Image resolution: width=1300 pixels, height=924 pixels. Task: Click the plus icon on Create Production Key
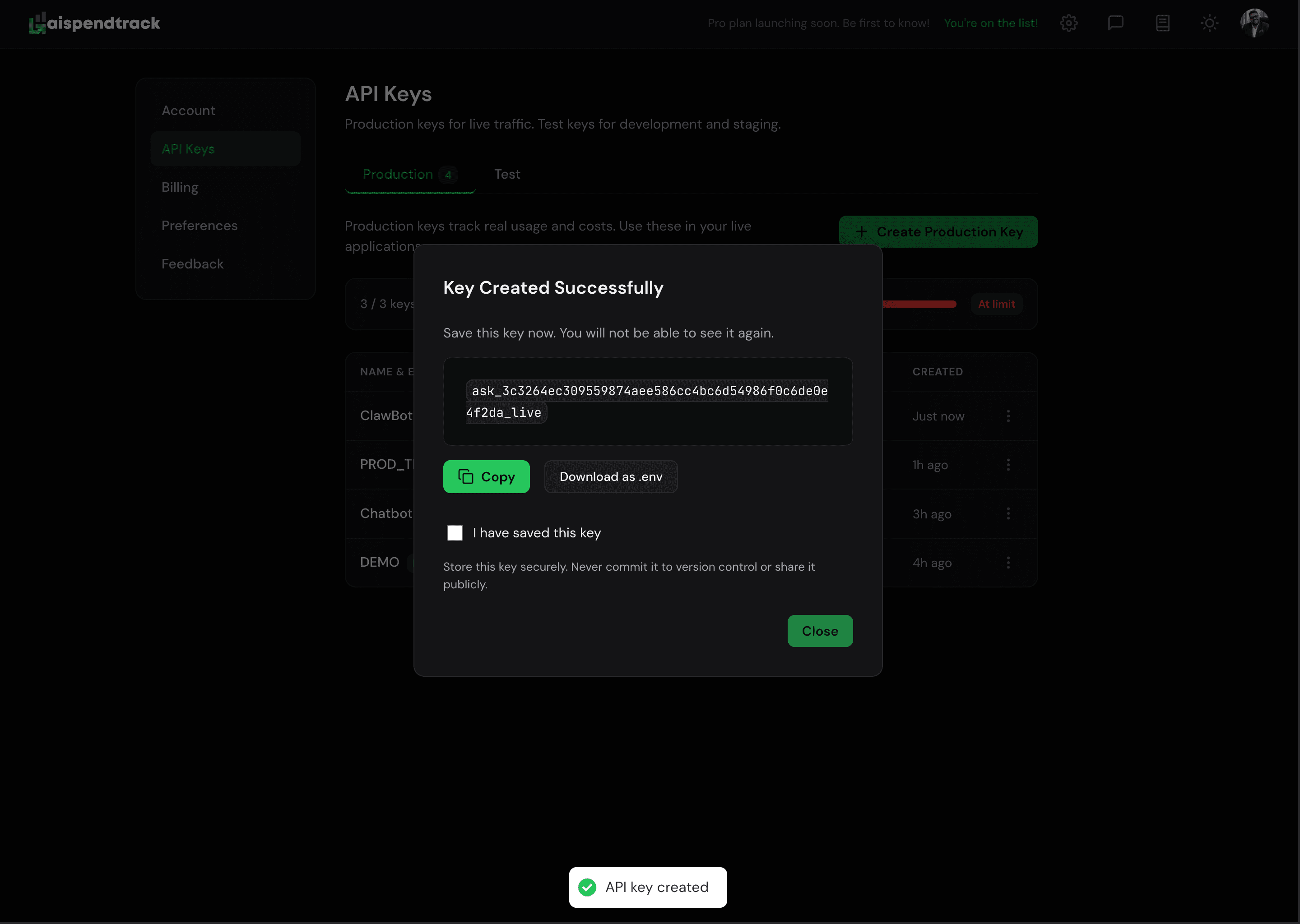point(862,231)
